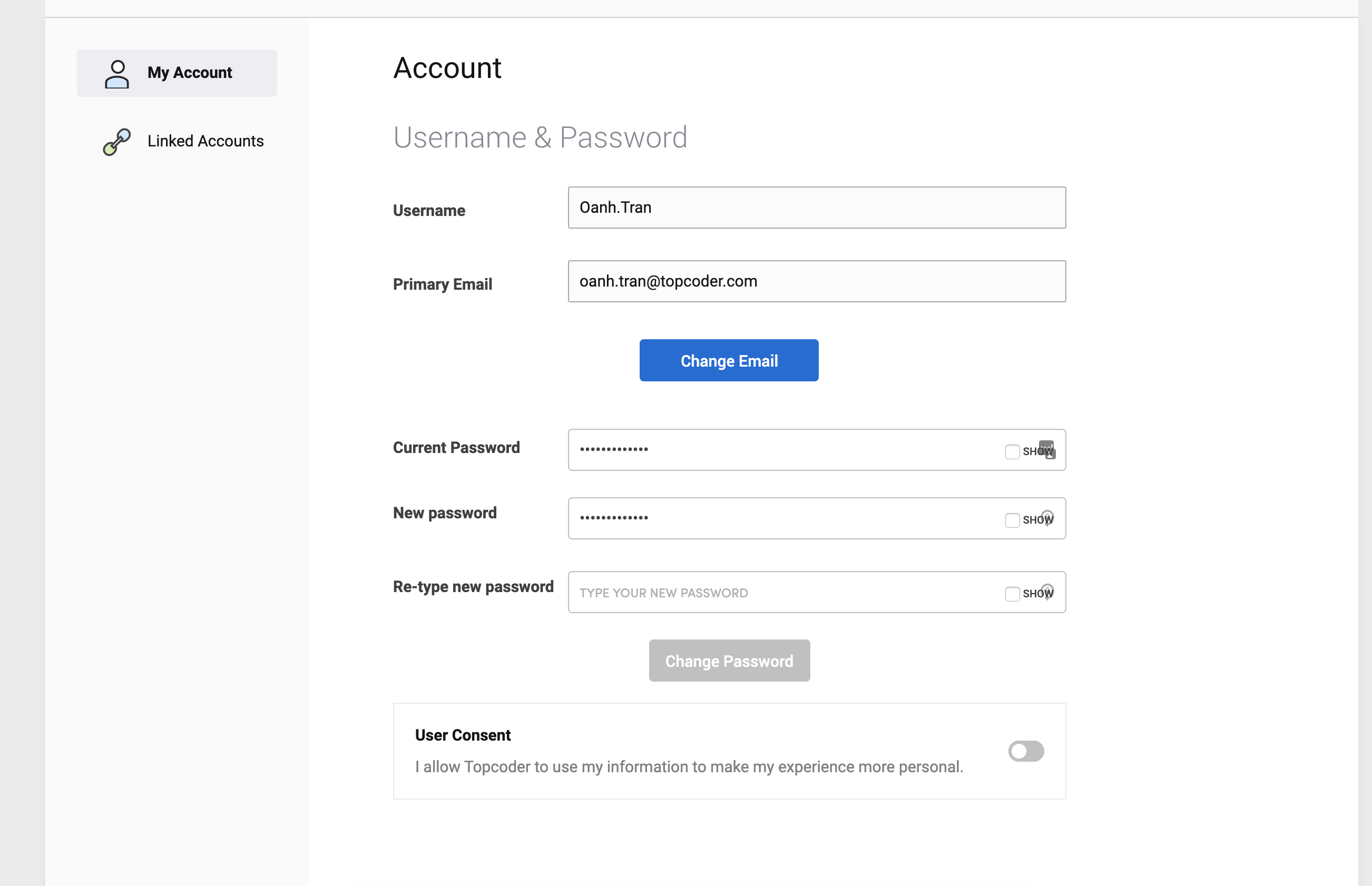This screenshot has width=1372, height=886.
Task: Check Show for Re-type new password
Action: click(x=1012, y=594)
